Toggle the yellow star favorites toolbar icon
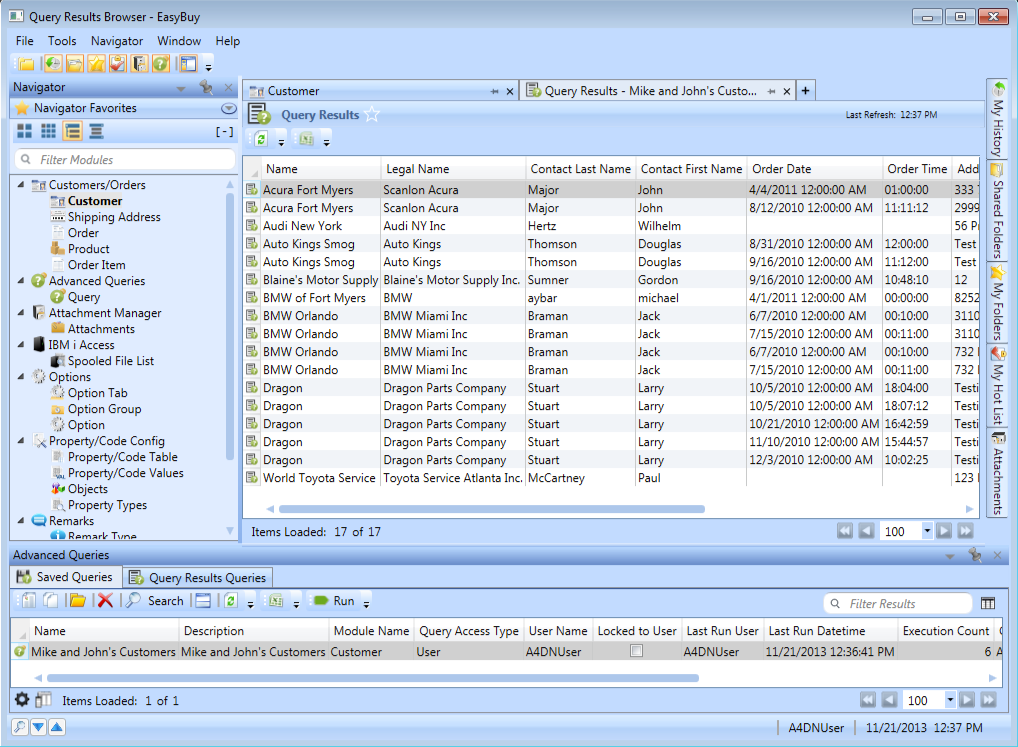Screen dimensions: 1018x747 click(x=96, y=64)
